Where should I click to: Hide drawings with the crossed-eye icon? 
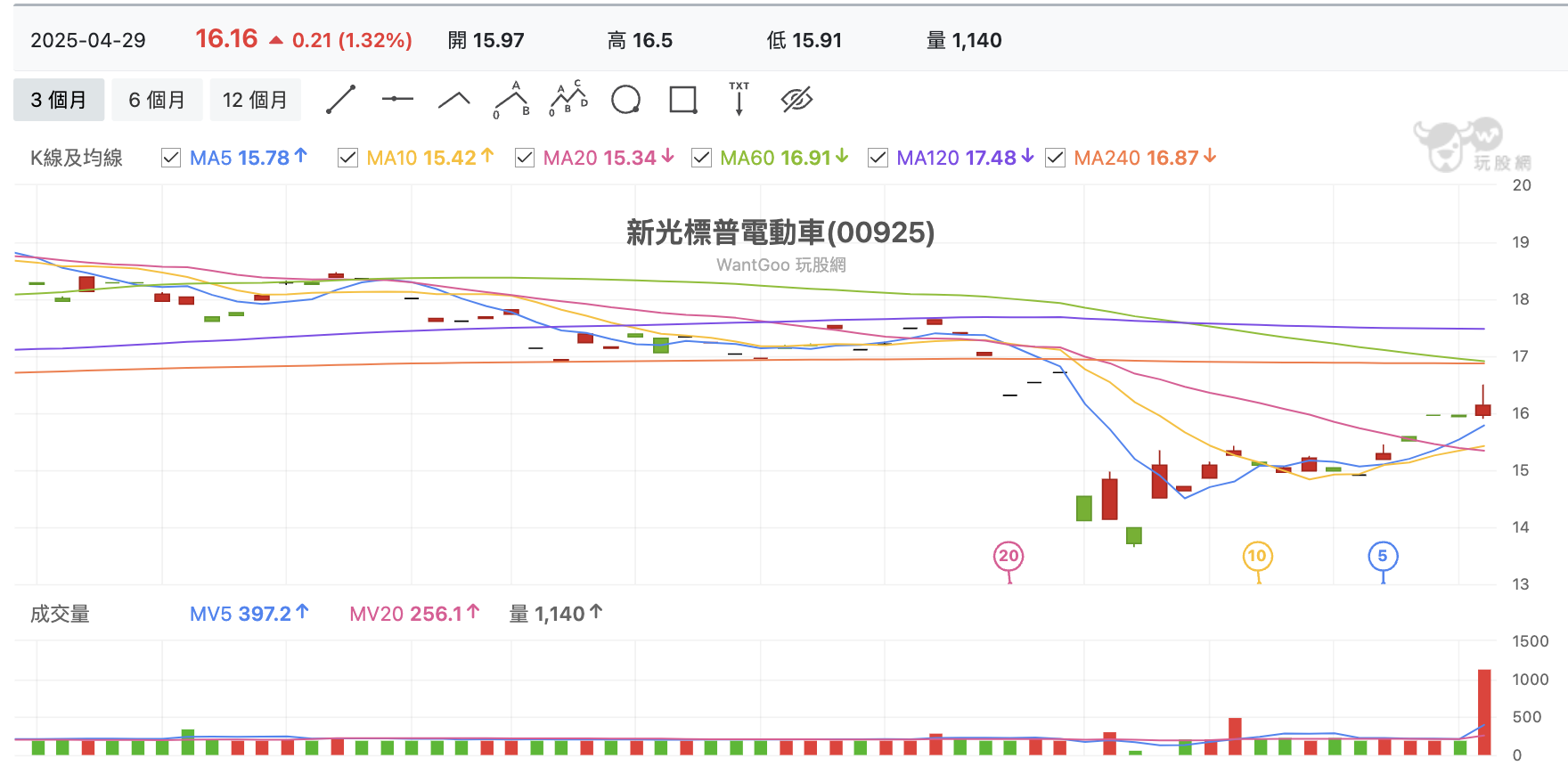pyautogui.click(x=797, y=100)
